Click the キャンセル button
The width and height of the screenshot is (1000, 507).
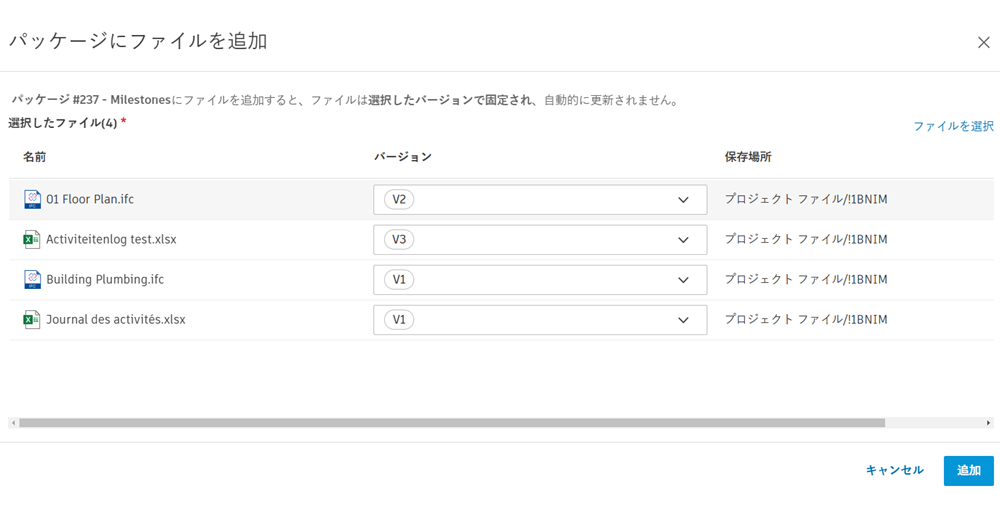click(894, 470)
